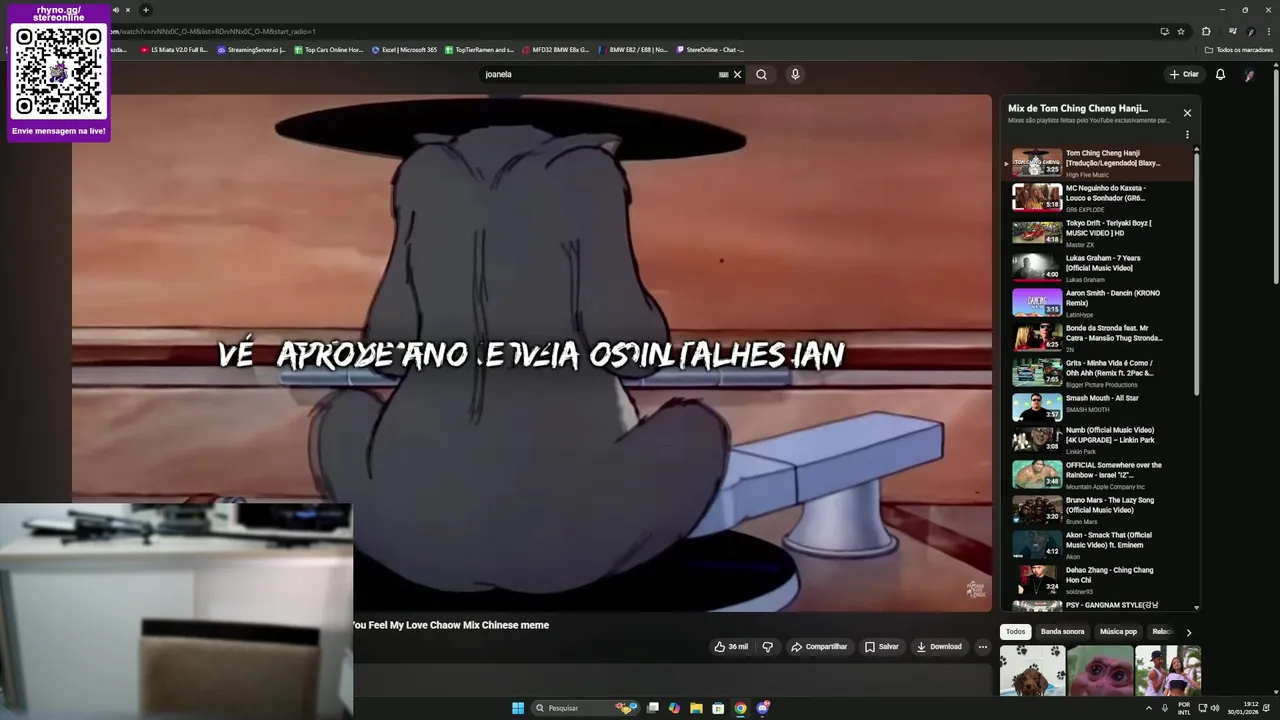
Task: Play MC Neguinho do Kaxeta from the playlist
Action: pos(1098,198)
